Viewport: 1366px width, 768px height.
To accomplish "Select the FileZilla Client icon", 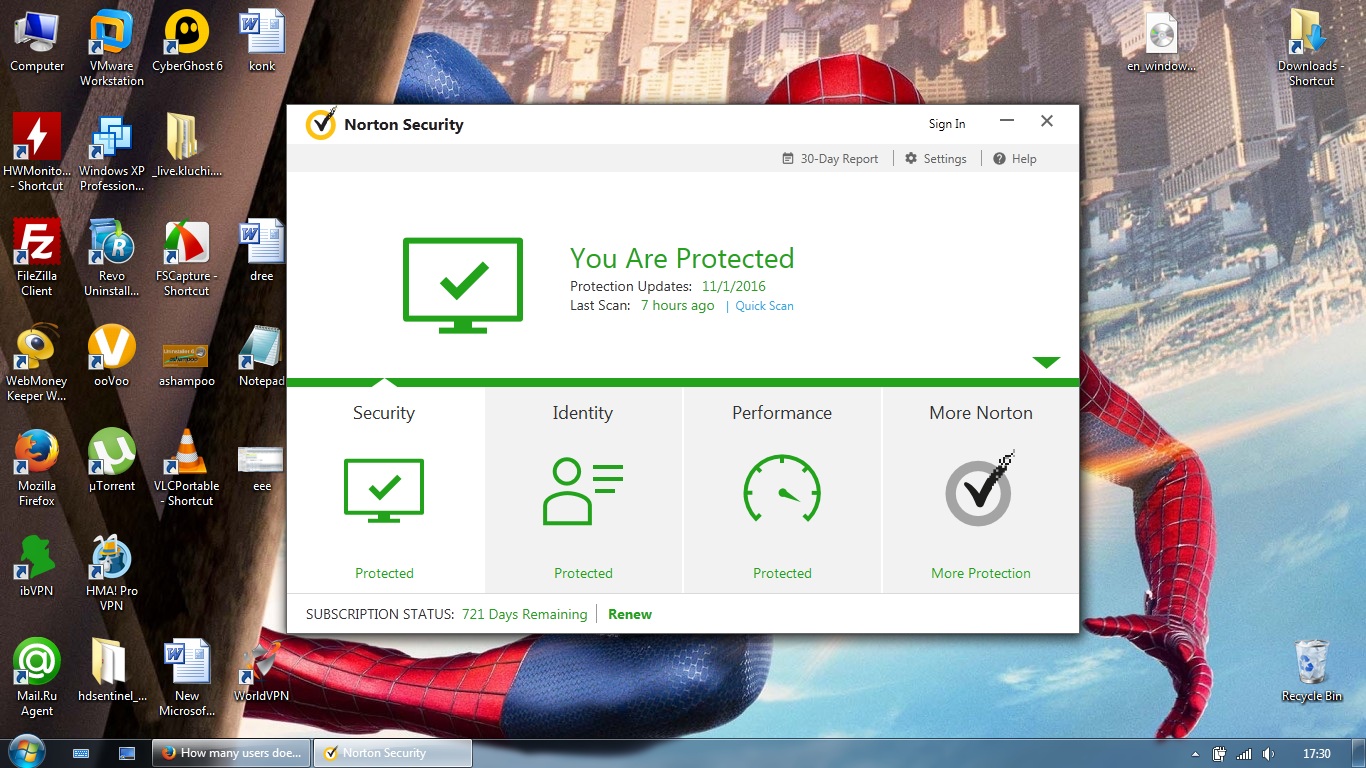I will pyautogui.click(x=37, y=258).
